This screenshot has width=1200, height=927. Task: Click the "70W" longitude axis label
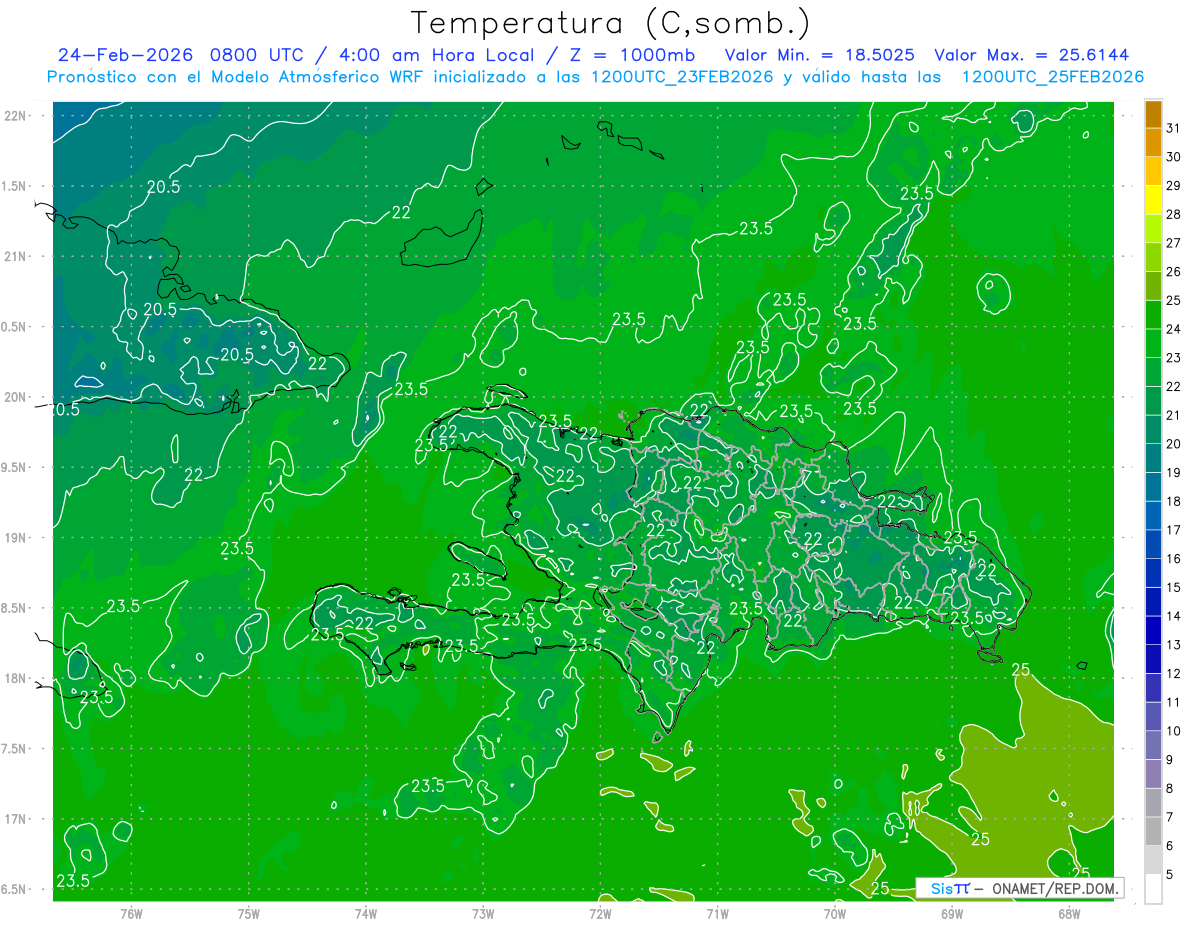click(x=835, y=913)
